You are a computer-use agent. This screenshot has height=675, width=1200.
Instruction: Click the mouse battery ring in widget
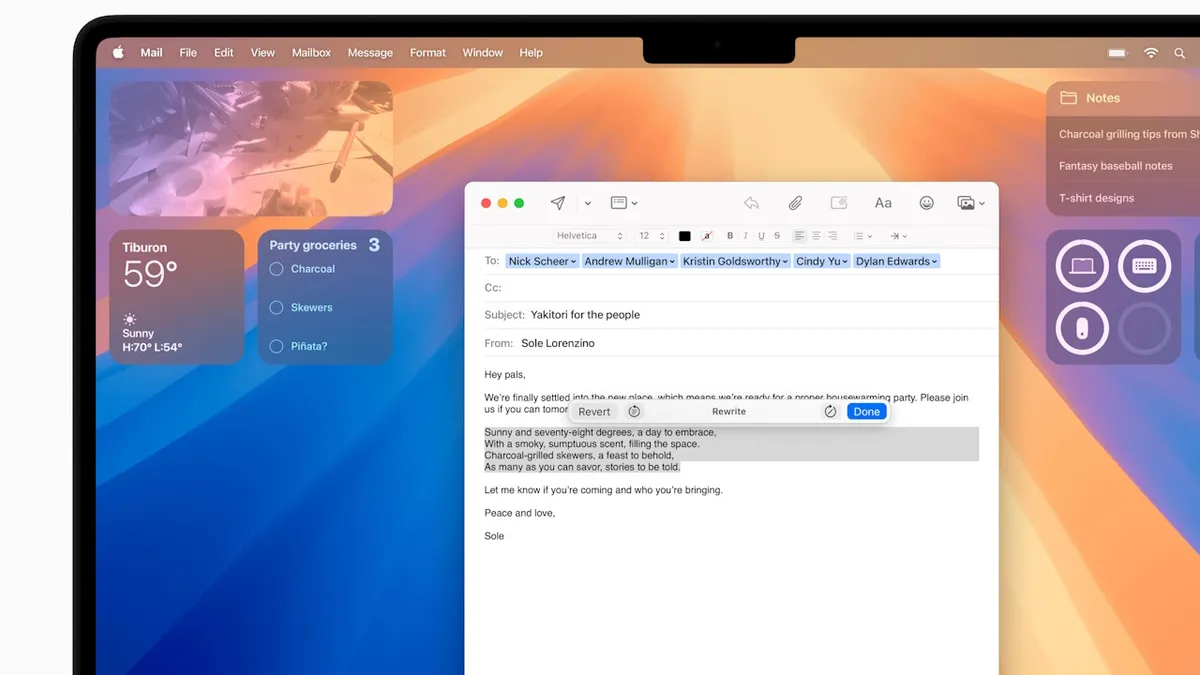coord(1082,328)
